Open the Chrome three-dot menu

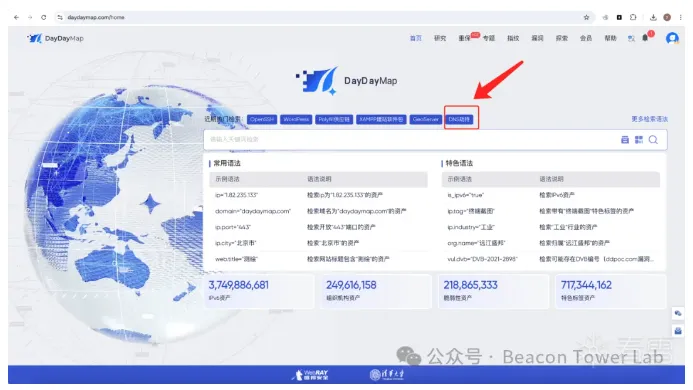[681, 17]
